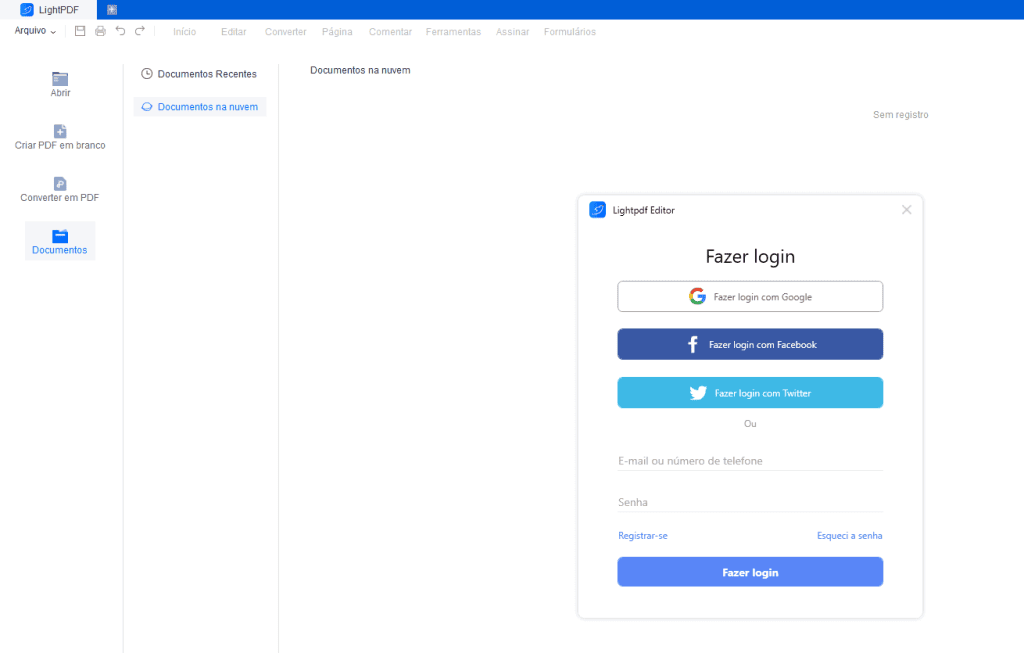Expand the Arquivo dropdown menu
1024x653 pixels.
pyautogui.click(x=35, y=31)
